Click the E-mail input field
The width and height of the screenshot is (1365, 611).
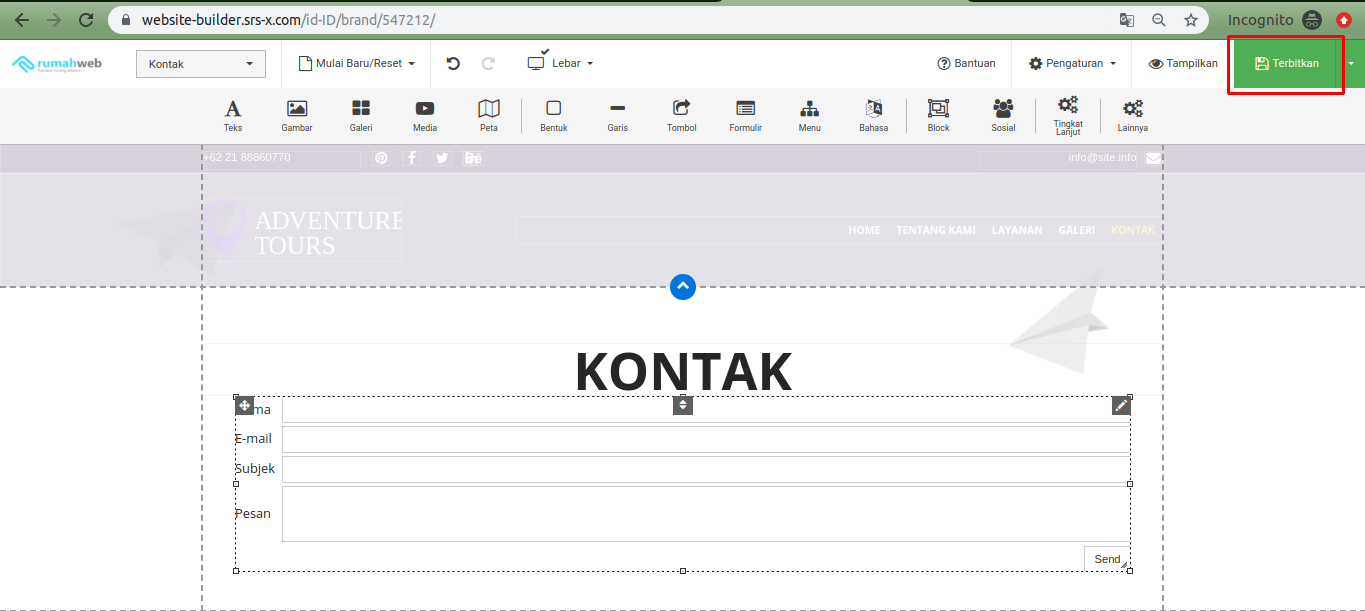(x=706, y=440)
